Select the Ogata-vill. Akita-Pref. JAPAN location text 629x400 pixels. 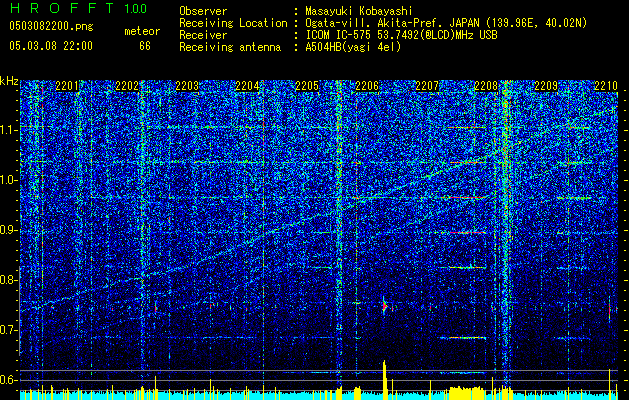click(446, 24)
